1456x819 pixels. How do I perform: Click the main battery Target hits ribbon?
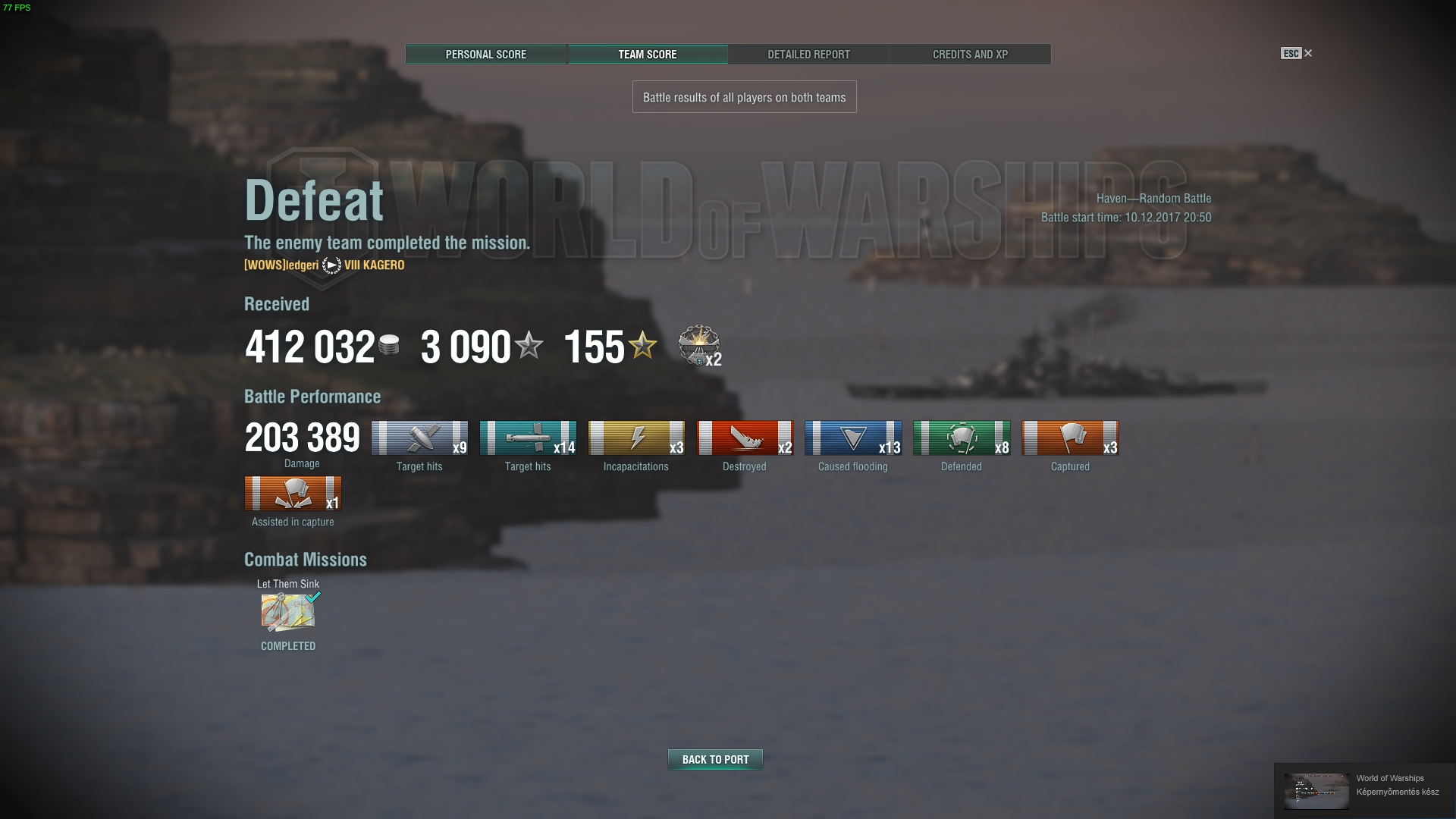[419, 438]
